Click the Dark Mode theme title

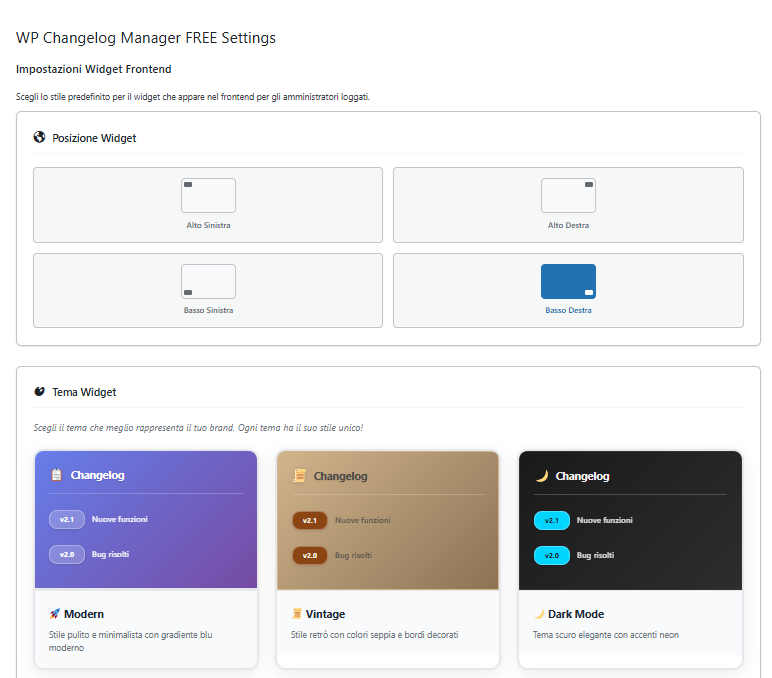point(576,614)
